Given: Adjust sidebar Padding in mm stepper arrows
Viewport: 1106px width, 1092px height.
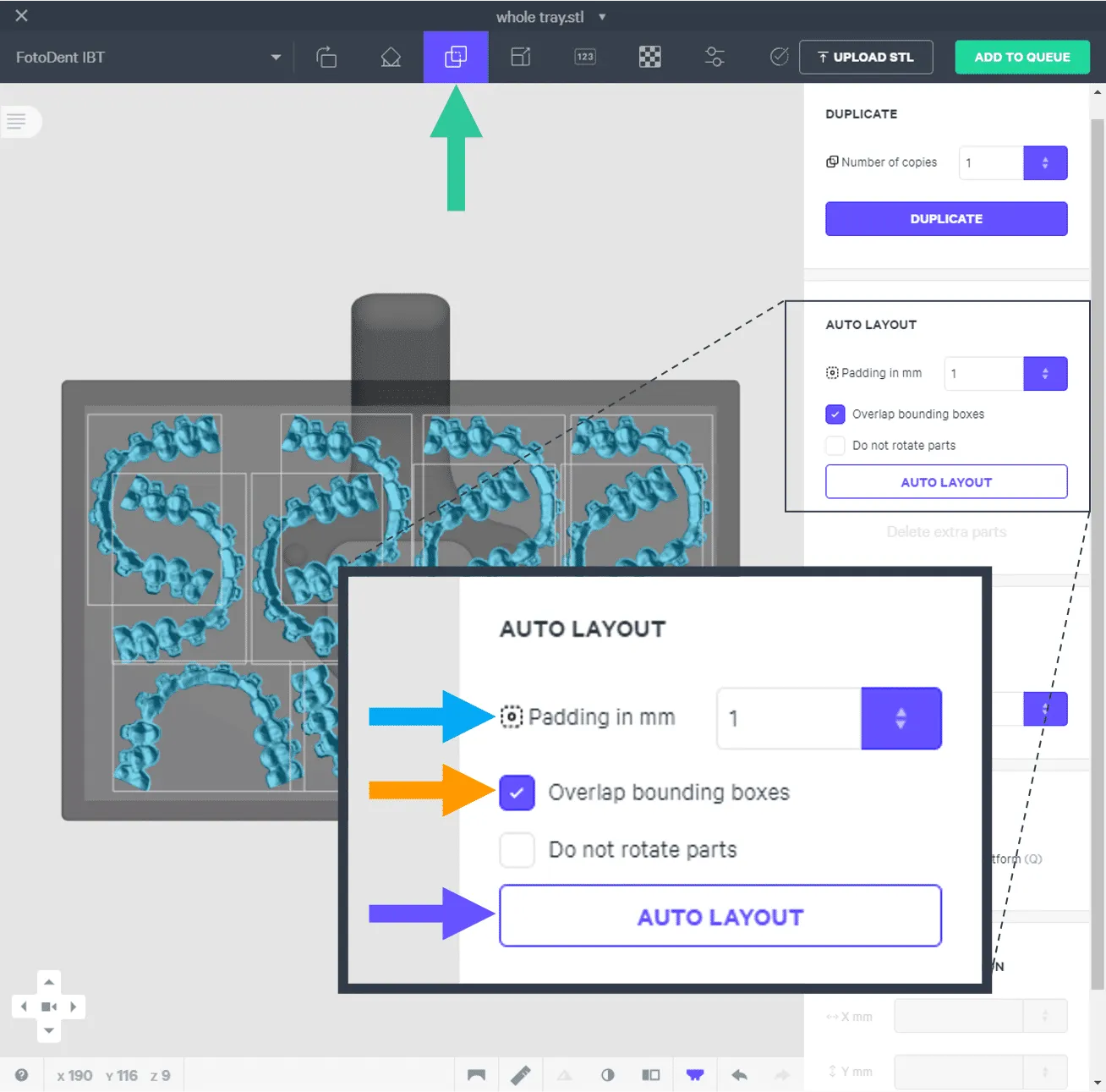Looking at the screenshot, I should [x=1045, y=374].
